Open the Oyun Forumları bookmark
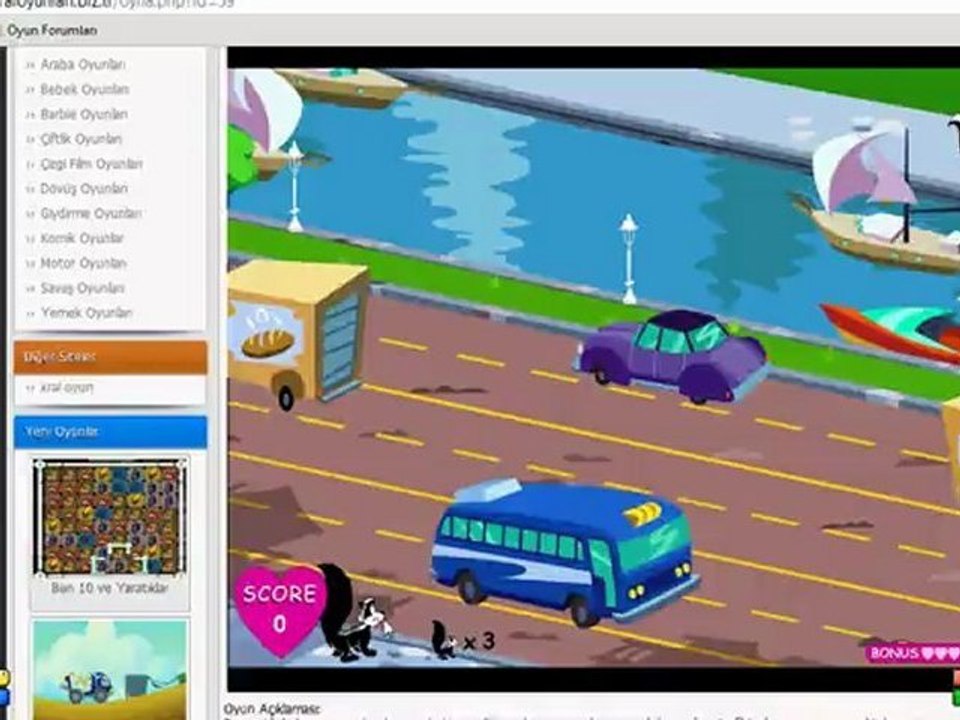 [51, 30]
